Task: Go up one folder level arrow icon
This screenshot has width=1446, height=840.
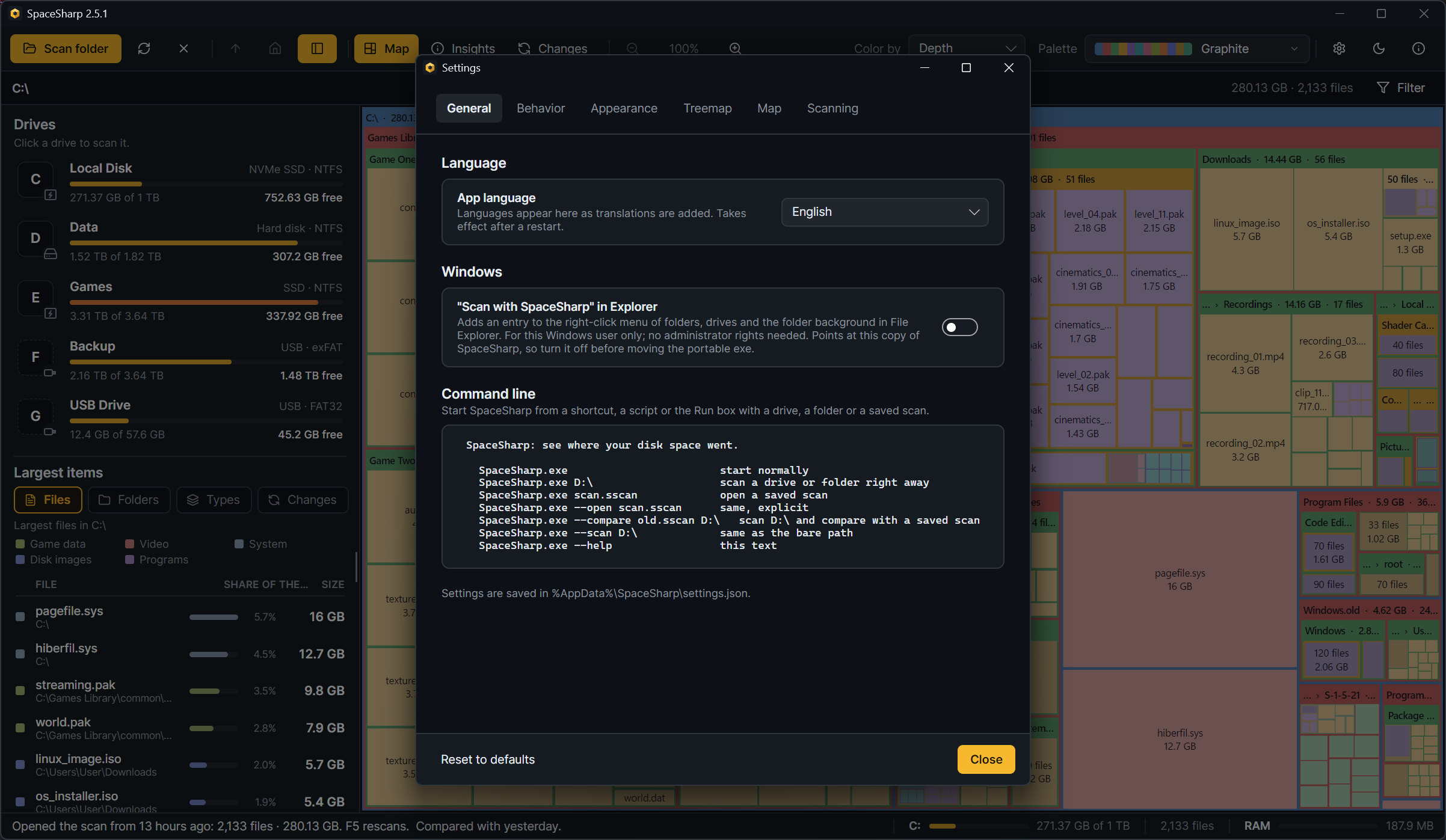Action: click(235, 49)
